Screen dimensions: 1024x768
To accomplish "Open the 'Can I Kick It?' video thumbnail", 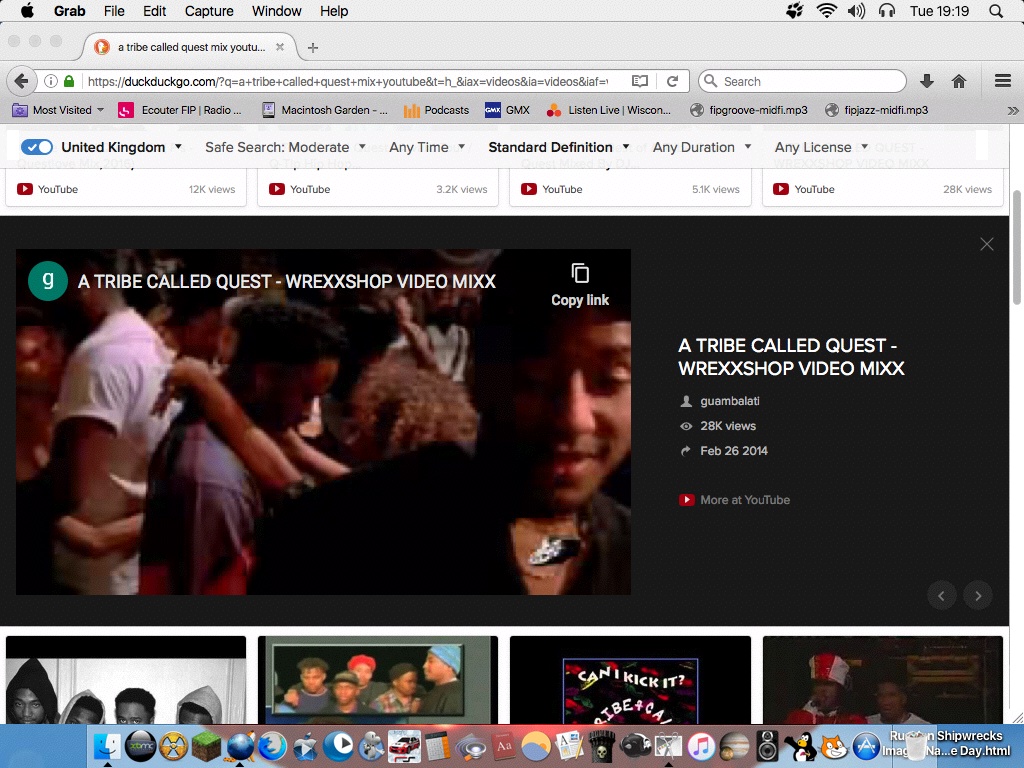I will click(x=630, y=680).
